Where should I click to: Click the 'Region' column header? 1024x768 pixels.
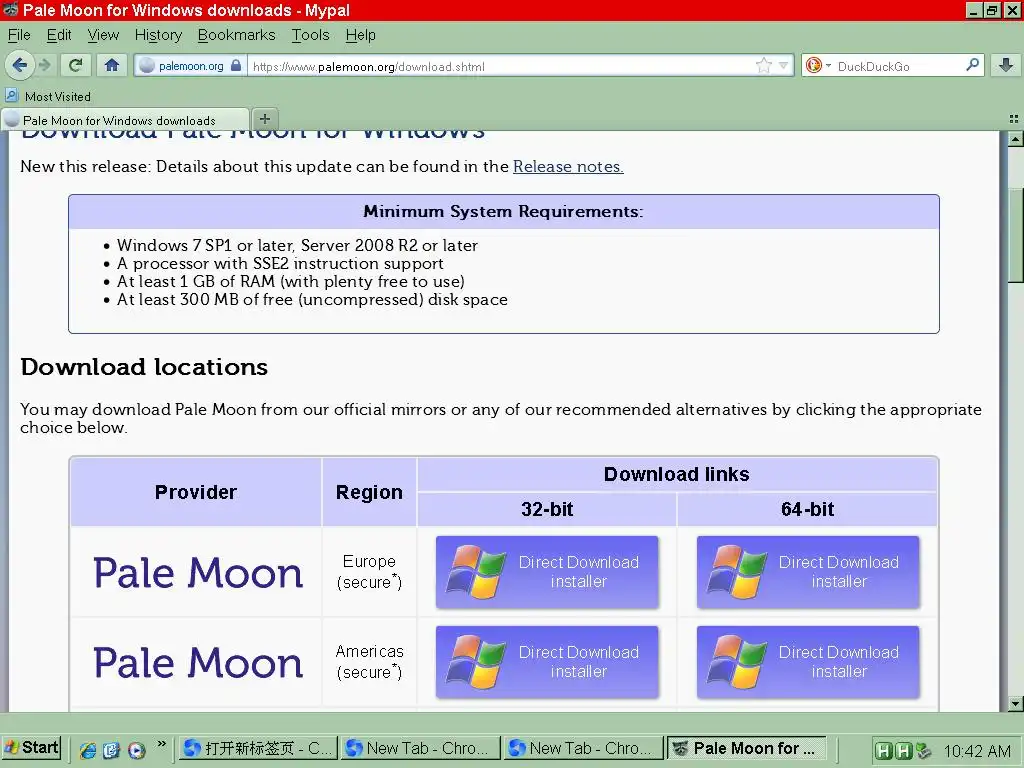(369, 492)
